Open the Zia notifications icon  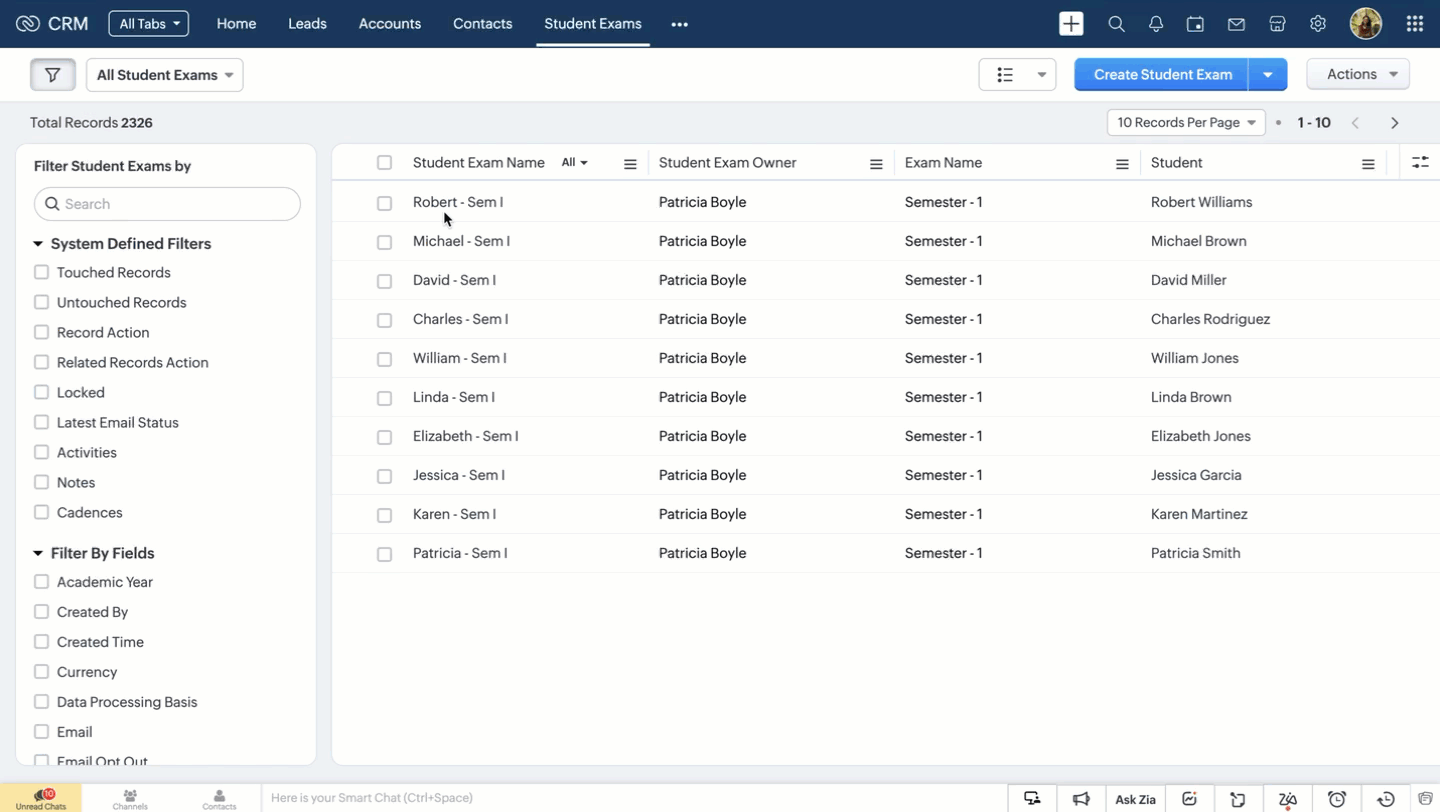(1288, 798)
